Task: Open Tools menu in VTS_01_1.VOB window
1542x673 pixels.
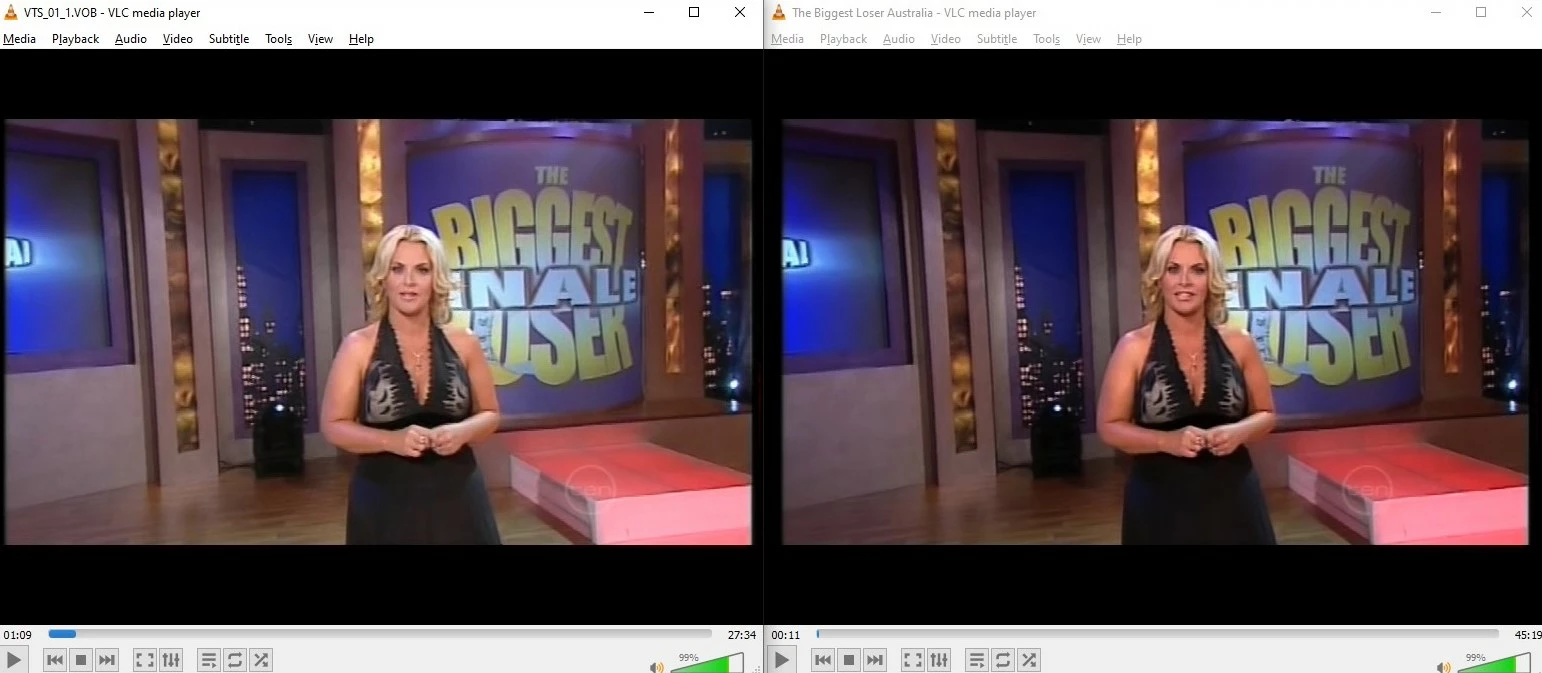Action: 279,39
